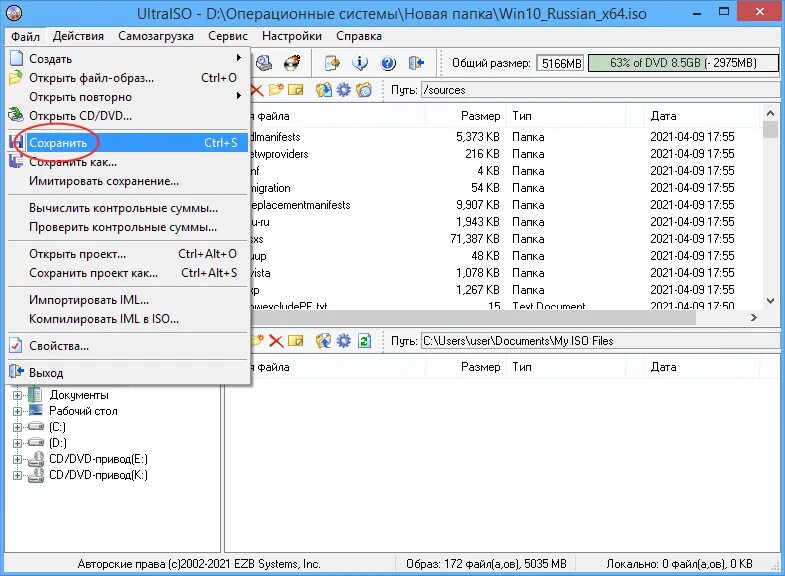Select Сохранить in the Файл menu
The height and width of the screenshot is (576, 785).
click(128, 143)
